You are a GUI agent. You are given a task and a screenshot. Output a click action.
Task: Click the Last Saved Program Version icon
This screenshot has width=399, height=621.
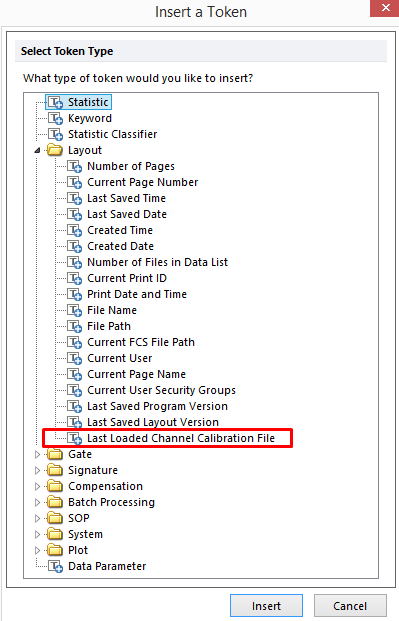coord(74,406)
